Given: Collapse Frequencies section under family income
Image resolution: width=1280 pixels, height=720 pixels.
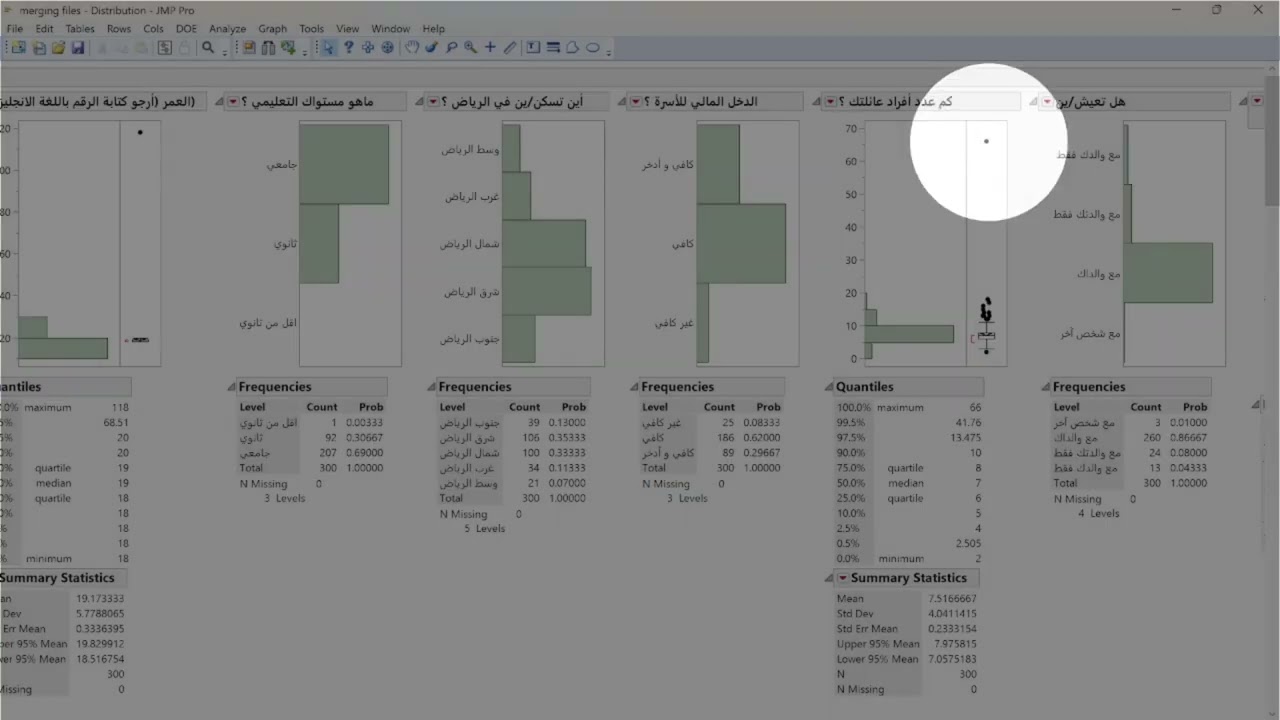Looking at the screenshot, I should 633,387.
